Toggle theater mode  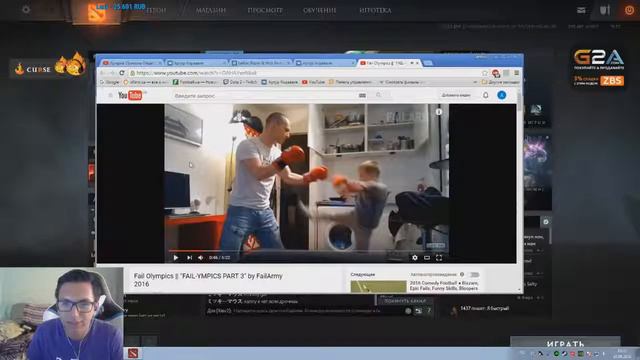(x=427, y=258)
